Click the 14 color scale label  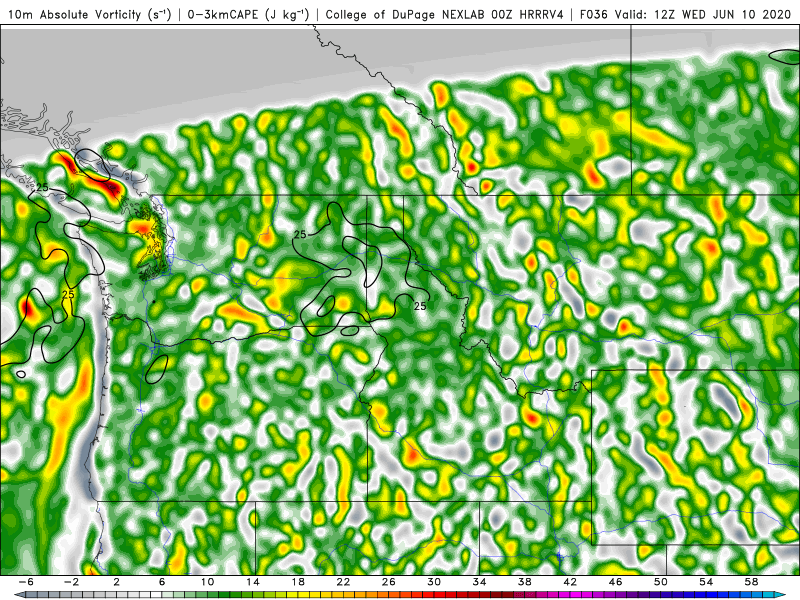click(x=253, y=582)
